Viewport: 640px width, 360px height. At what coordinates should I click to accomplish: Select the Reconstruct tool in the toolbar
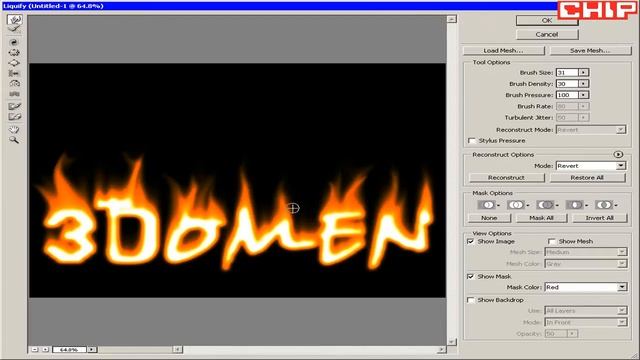pos(14,29)
